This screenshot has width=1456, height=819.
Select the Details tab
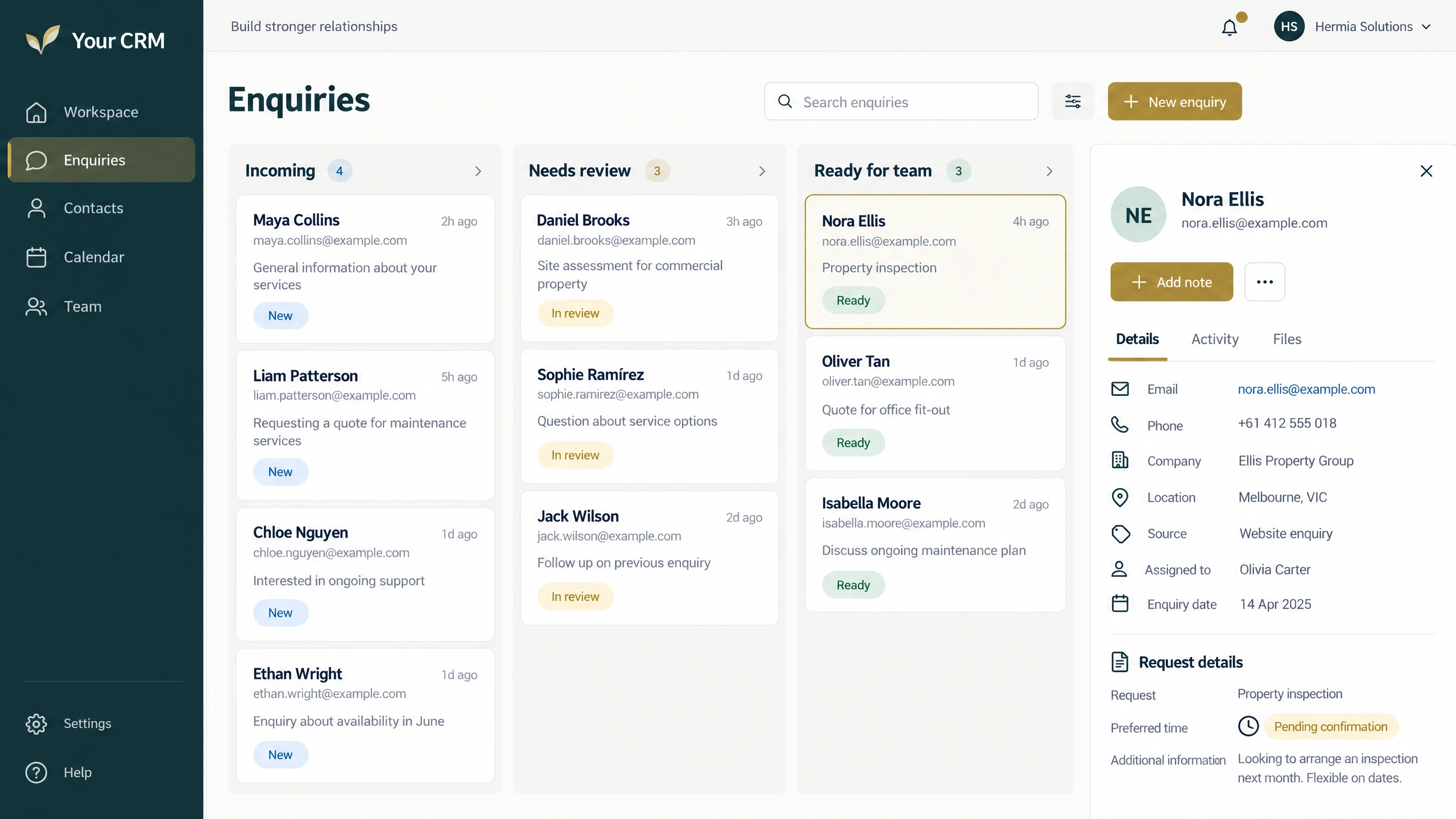[x=1137, y=339]
